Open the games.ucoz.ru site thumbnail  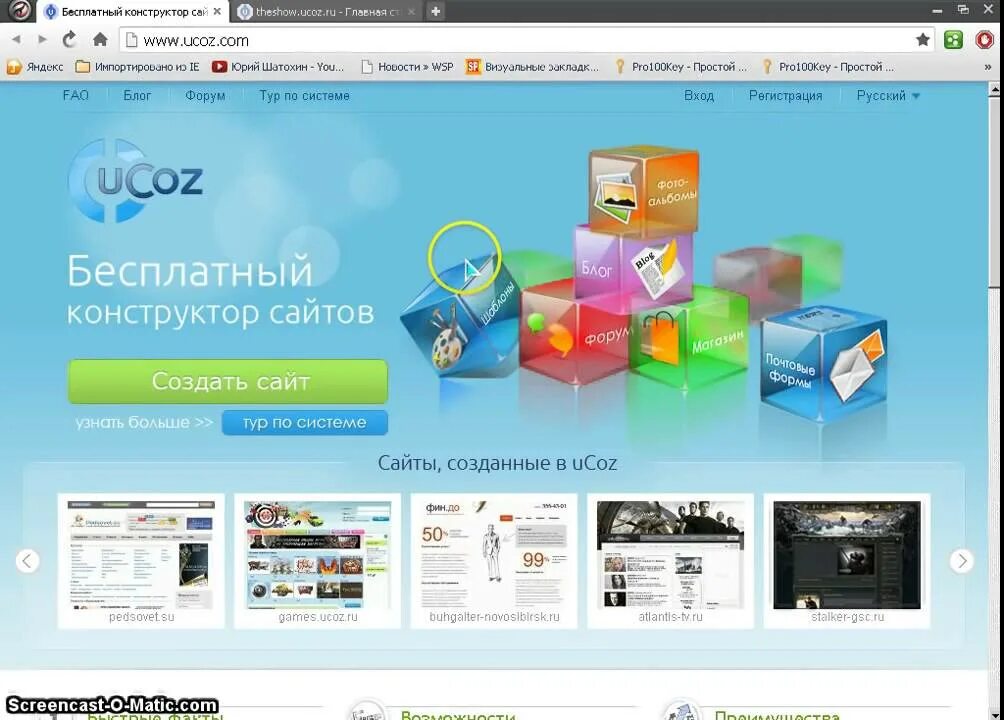tap(318, 561)
